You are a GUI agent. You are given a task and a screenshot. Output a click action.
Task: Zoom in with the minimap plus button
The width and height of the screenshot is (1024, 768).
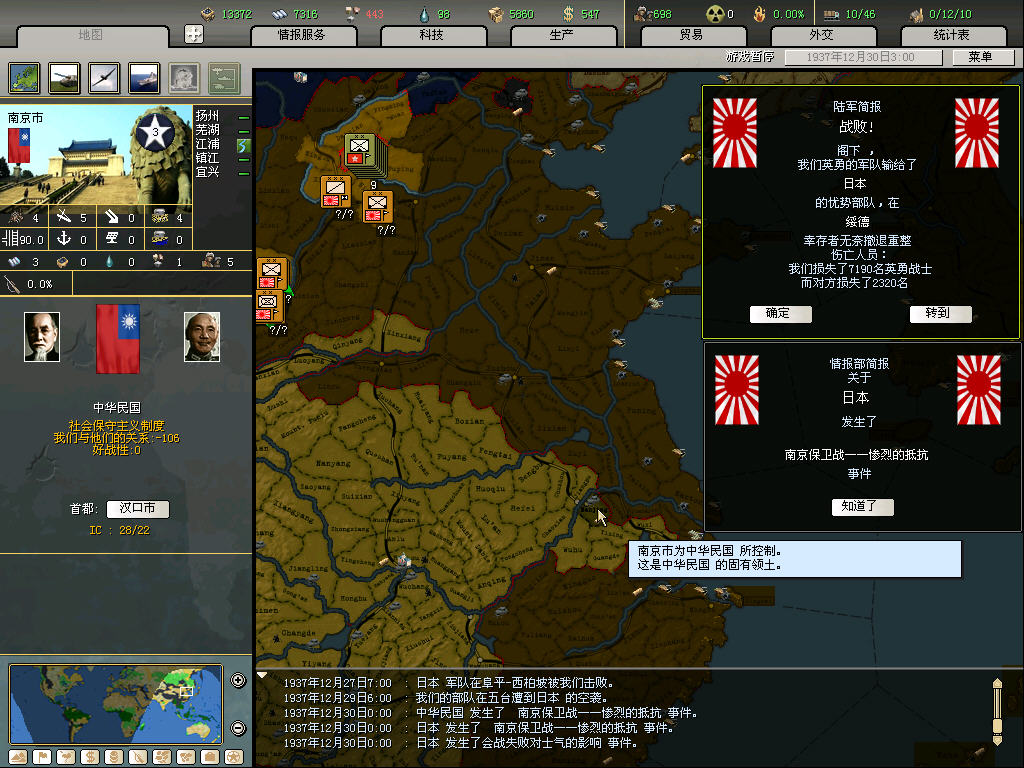coord(238,680)
